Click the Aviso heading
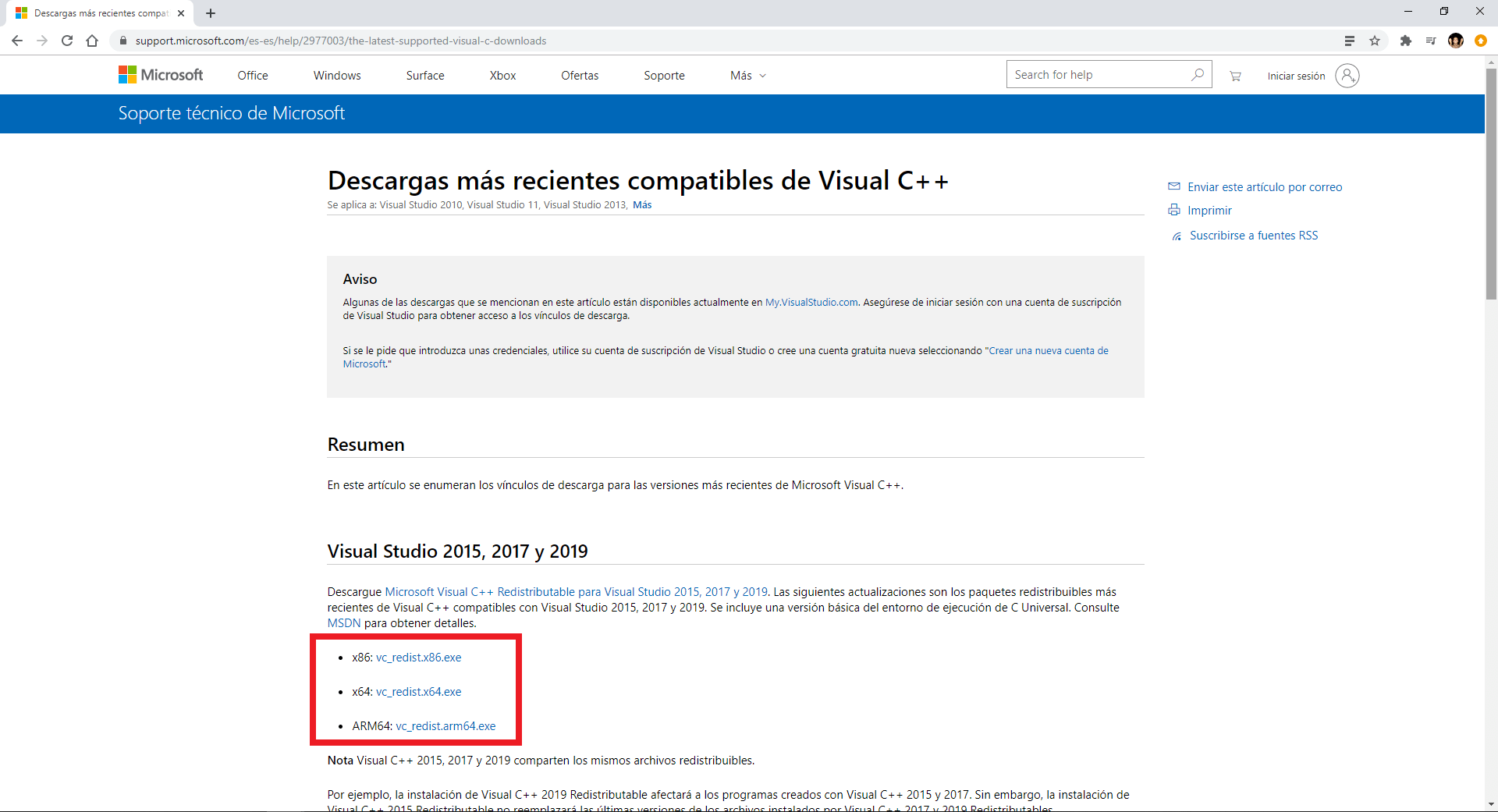 360,279
